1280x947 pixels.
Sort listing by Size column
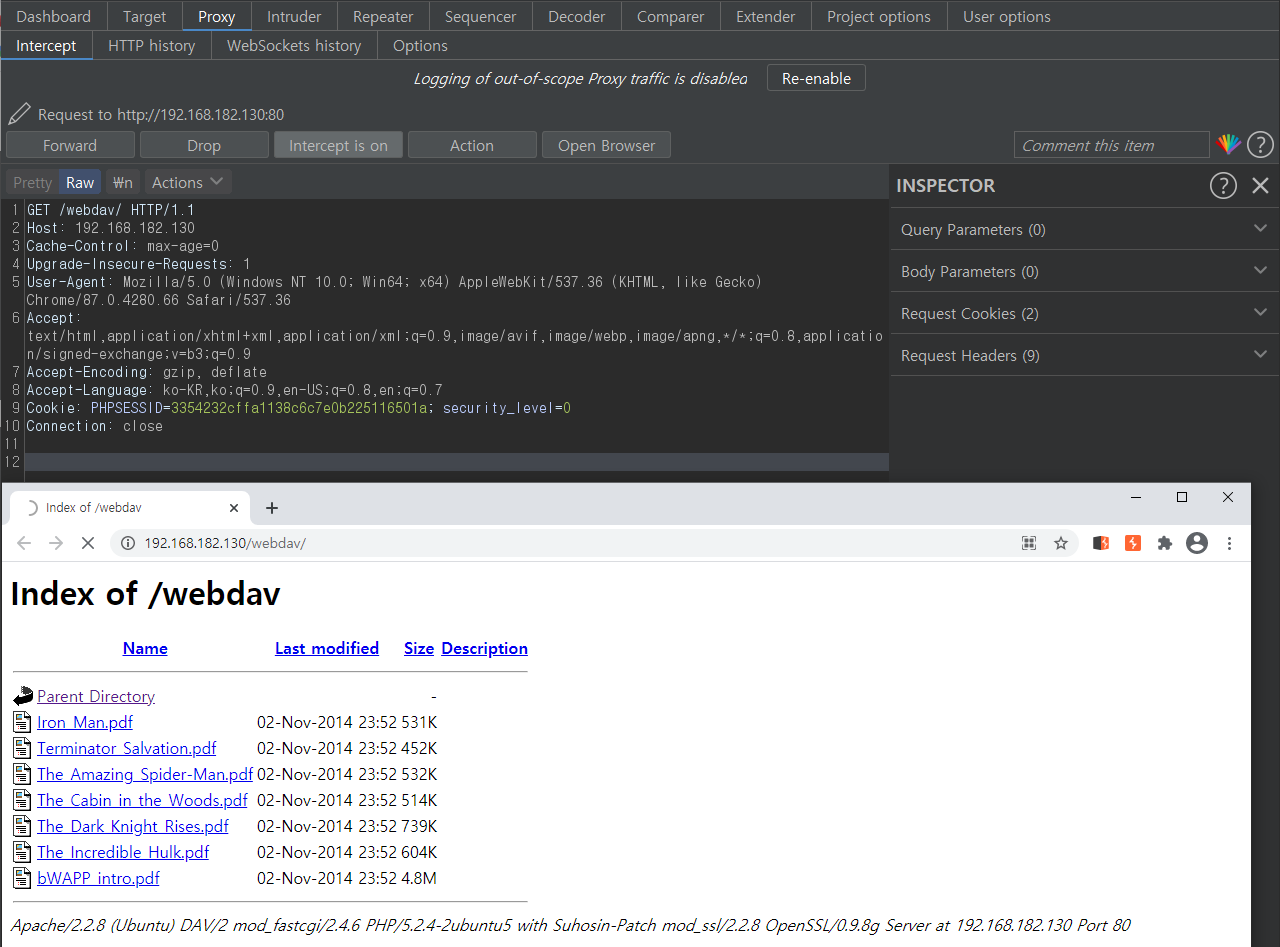point(419,648)
